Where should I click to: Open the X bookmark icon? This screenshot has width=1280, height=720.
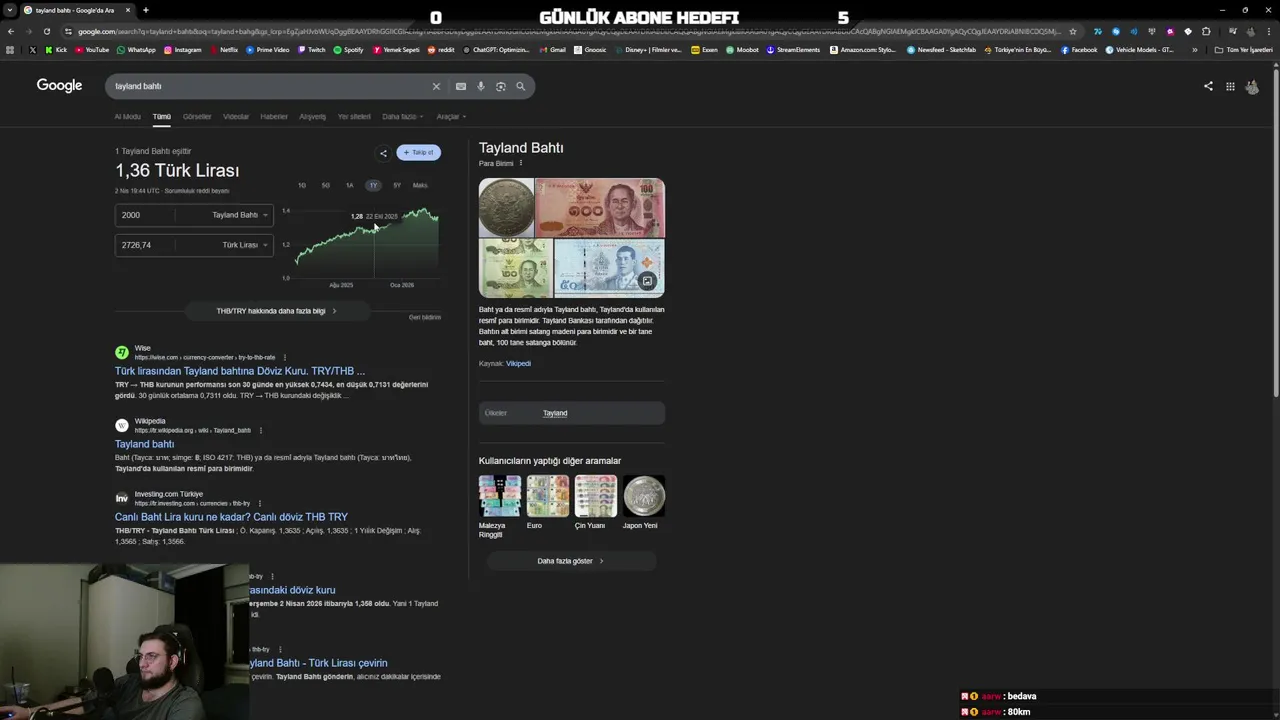[x=32, y=50]
